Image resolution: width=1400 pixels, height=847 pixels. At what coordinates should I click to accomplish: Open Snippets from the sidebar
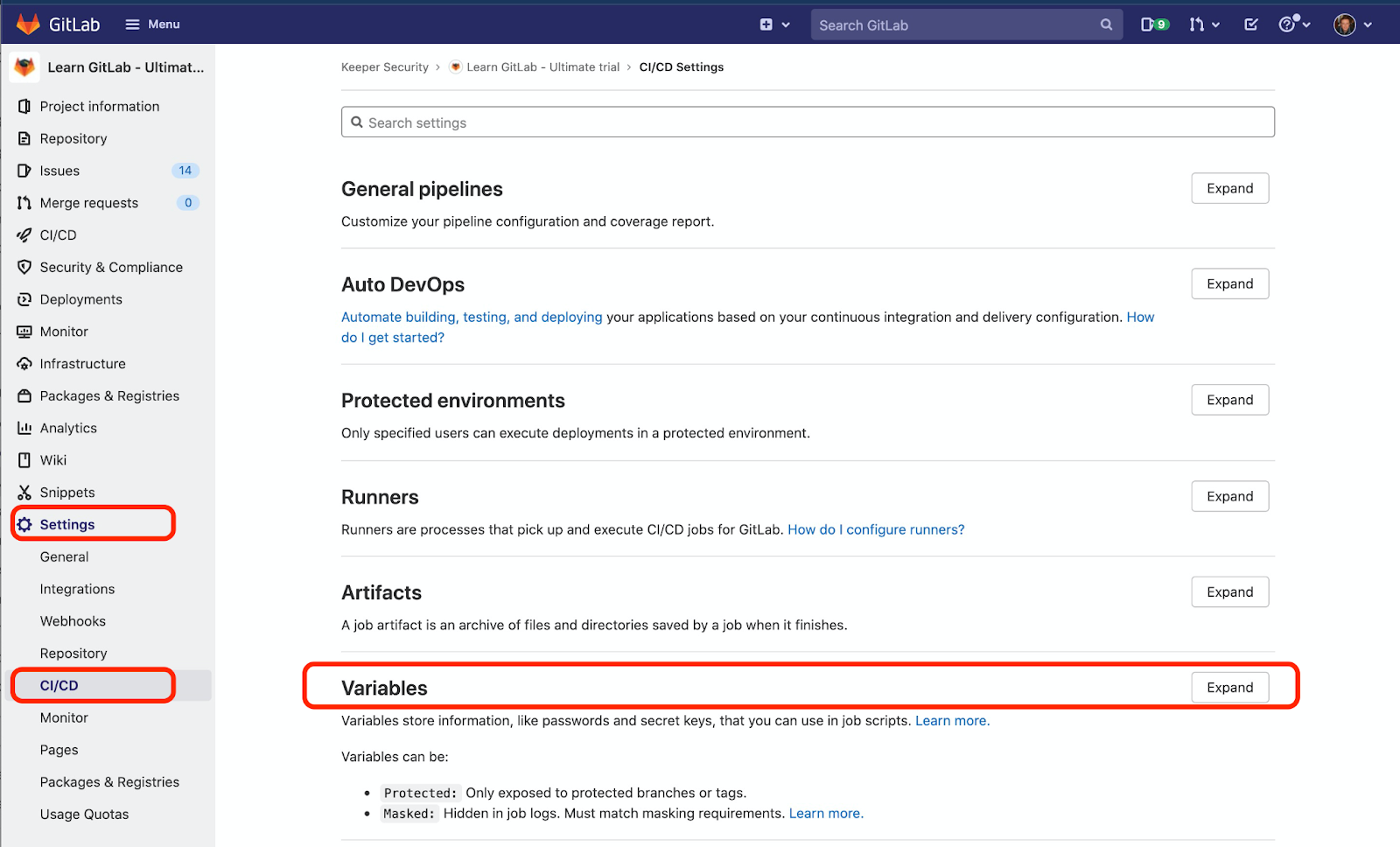point(67,492)
